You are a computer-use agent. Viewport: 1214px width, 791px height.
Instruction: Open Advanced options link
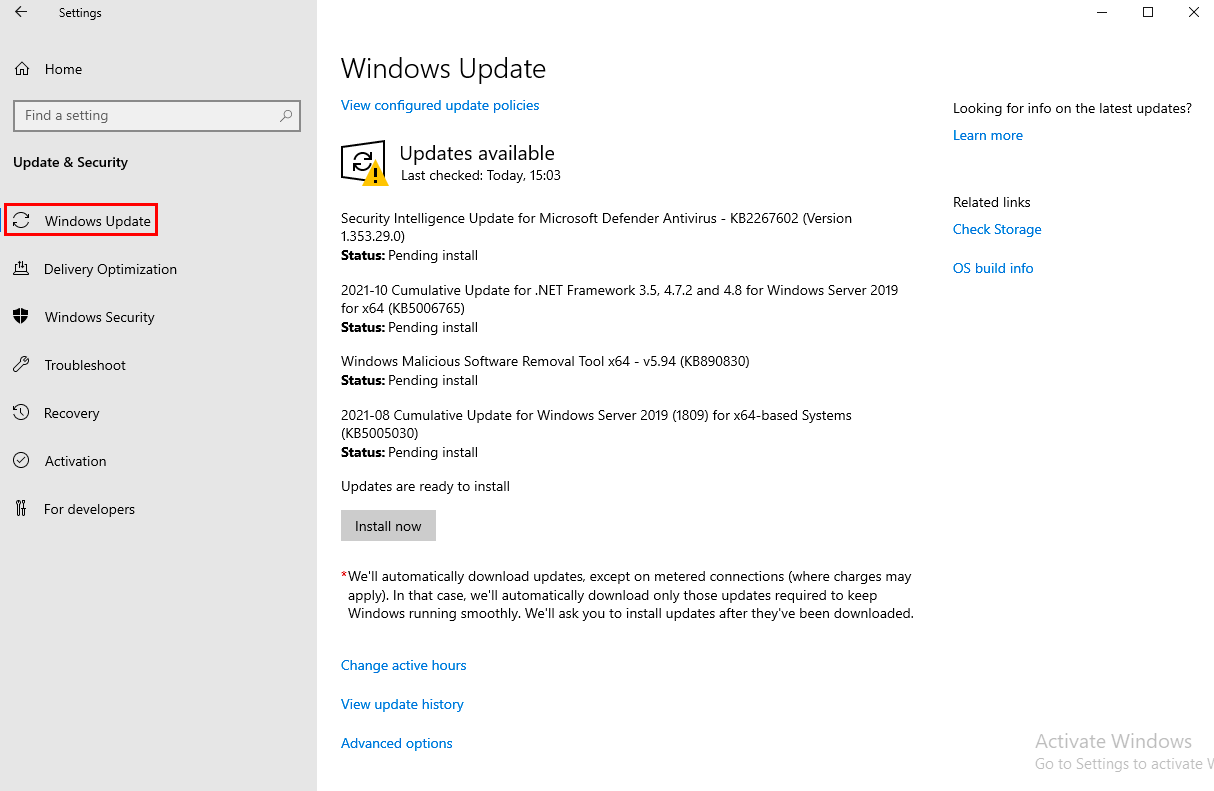point(397,743)
